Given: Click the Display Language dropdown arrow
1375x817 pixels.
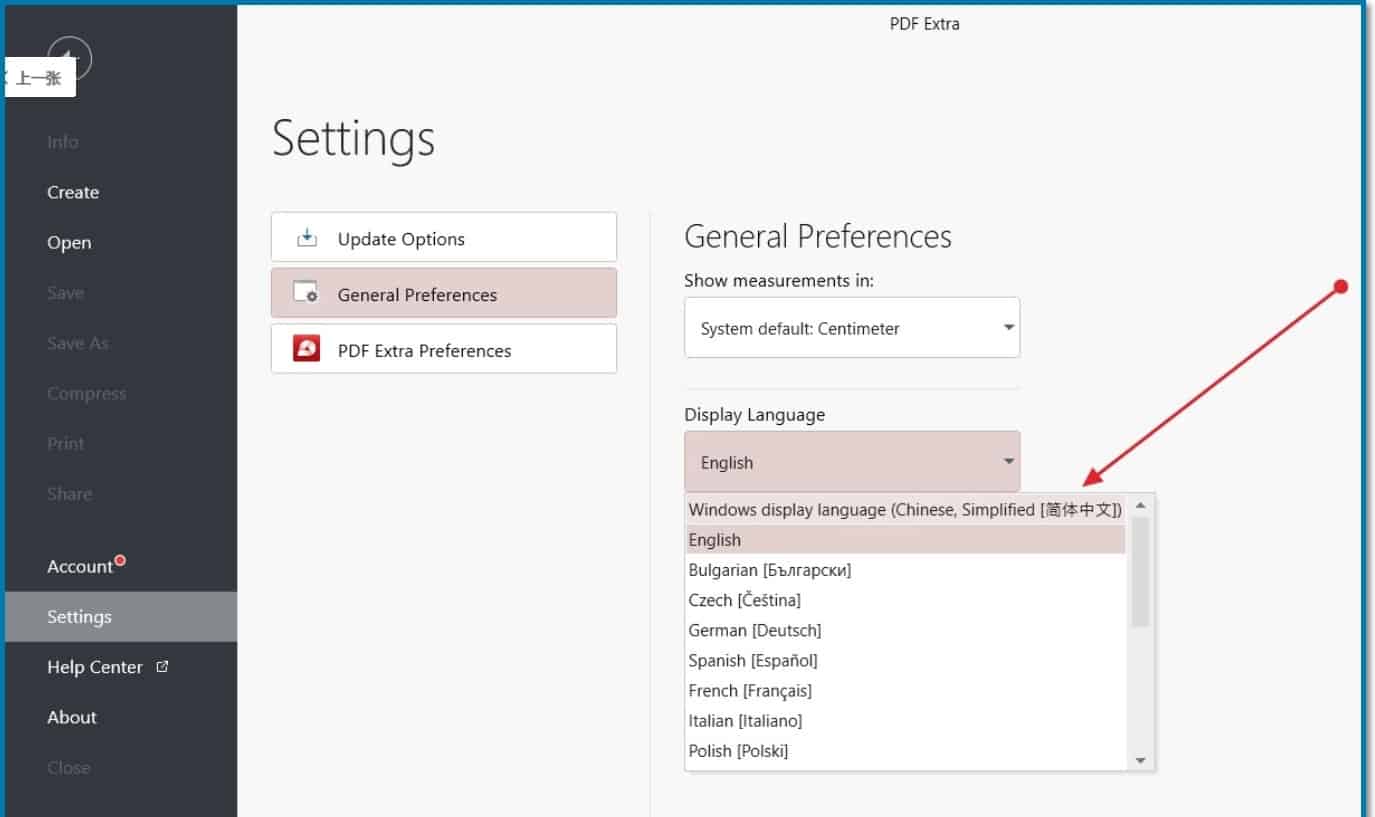Looking at the screenshot, I should pyautogui.click(x=1009, y=461).
